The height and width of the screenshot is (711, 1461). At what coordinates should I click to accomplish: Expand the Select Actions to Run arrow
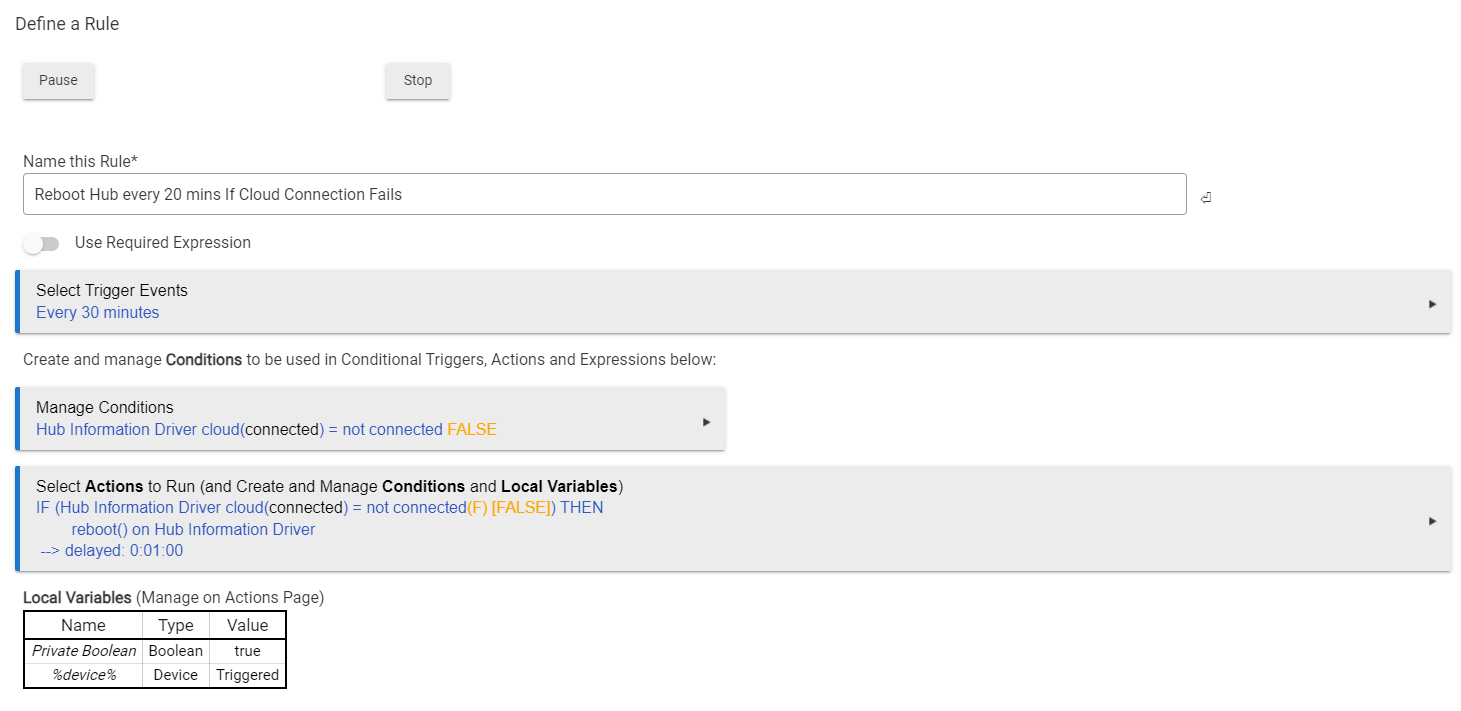pyautogui.click(x=1432, y=520)
